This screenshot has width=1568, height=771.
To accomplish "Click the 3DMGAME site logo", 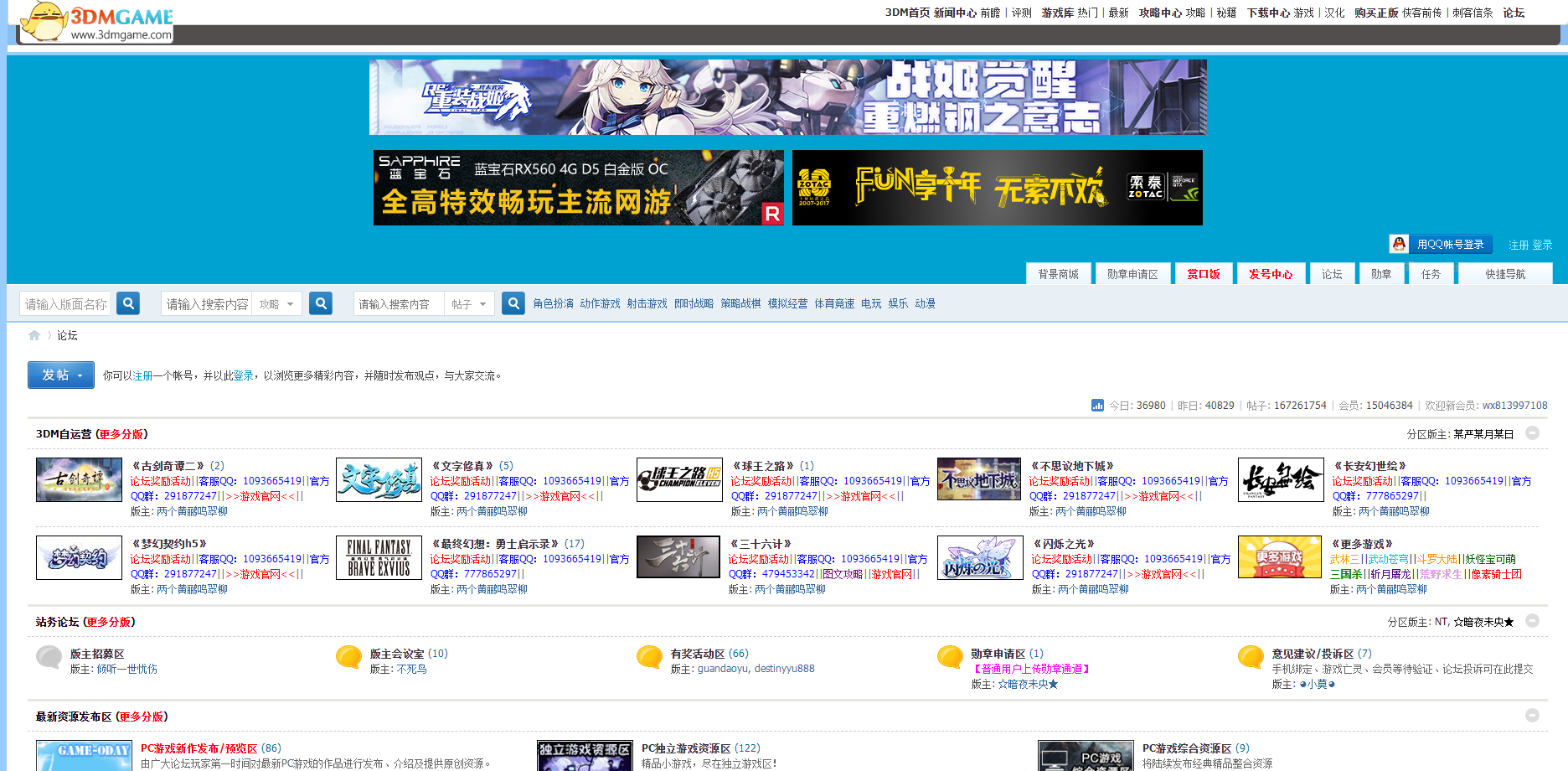I will [96, 22].
